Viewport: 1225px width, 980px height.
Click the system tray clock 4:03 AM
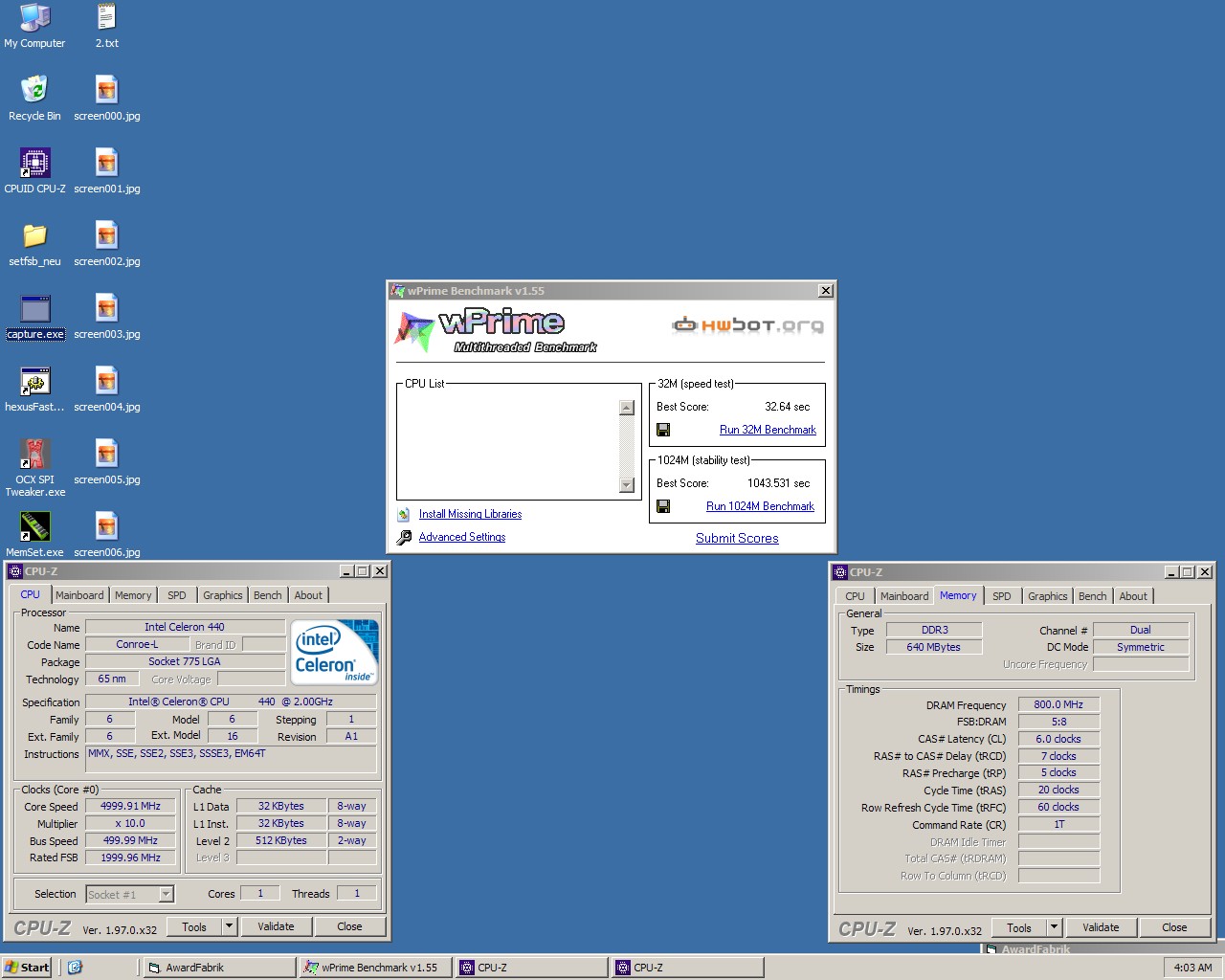pos(1192,968)
